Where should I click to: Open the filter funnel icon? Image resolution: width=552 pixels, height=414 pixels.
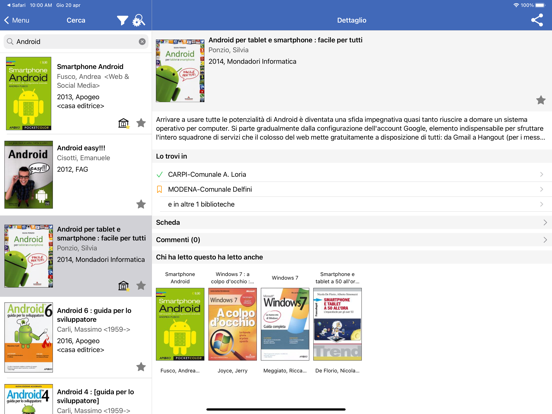[122, 20]
